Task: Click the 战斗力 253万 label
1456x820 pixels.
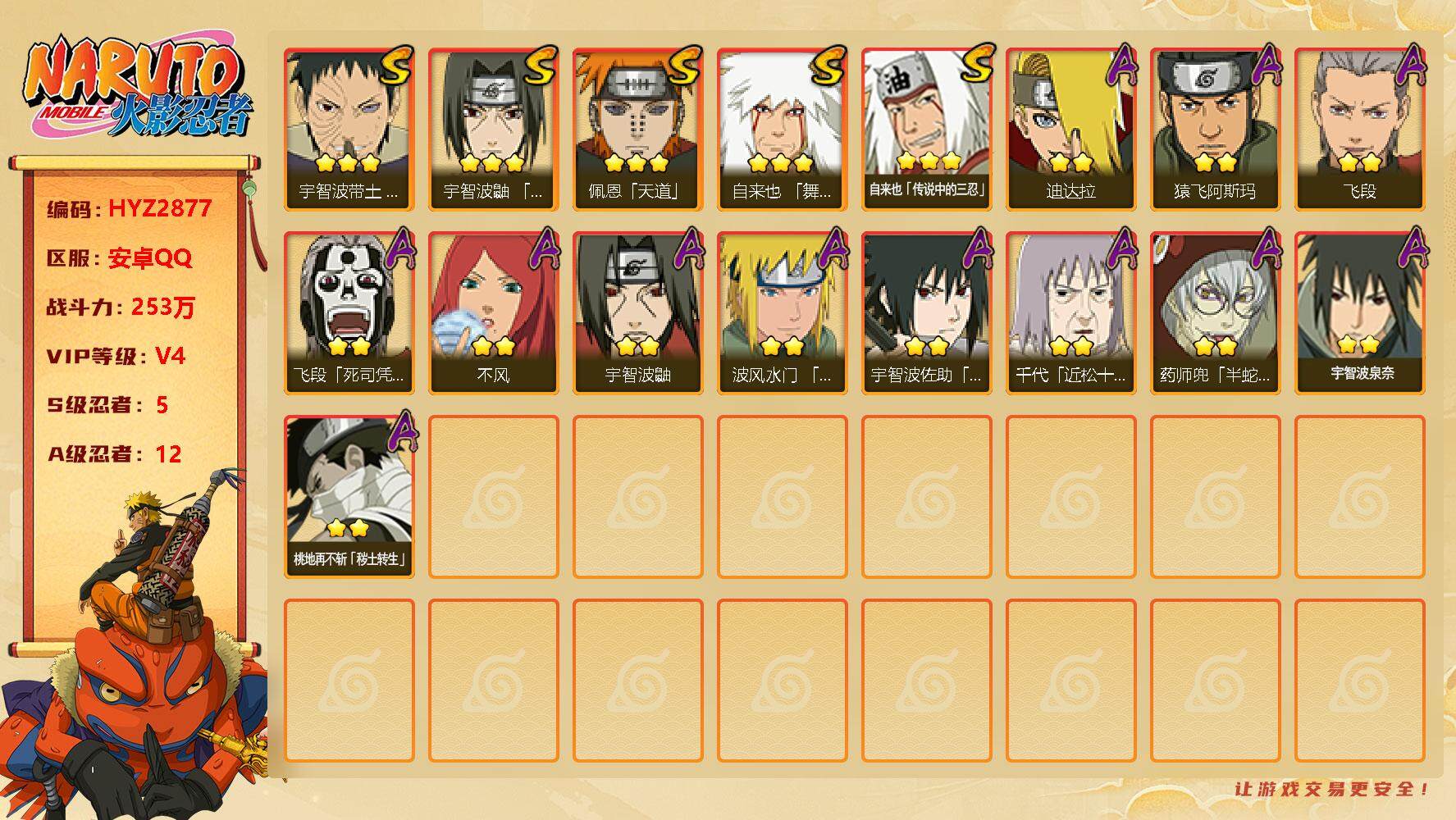Action: 121,307
